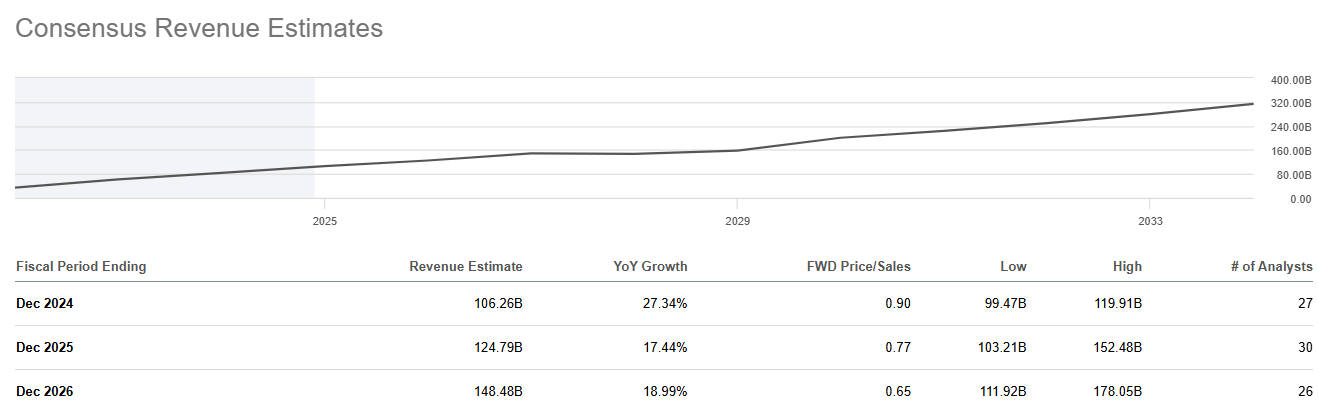Click the 106.26B revenue estimate value
The height and width of the screenshot is (413, 1318).
tap(496, 304)
